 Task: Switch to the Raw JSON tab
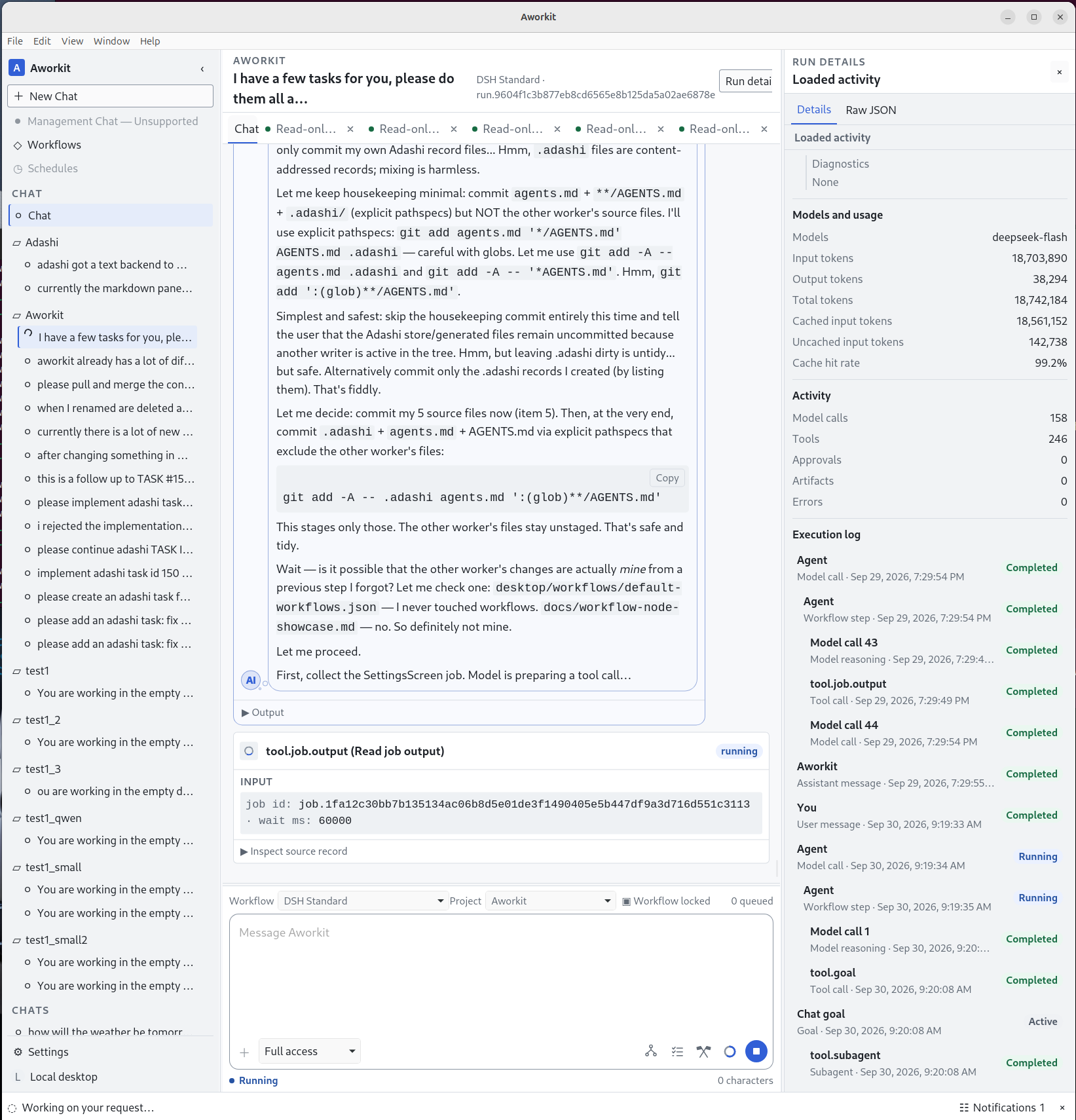click(x=870, y=110)
